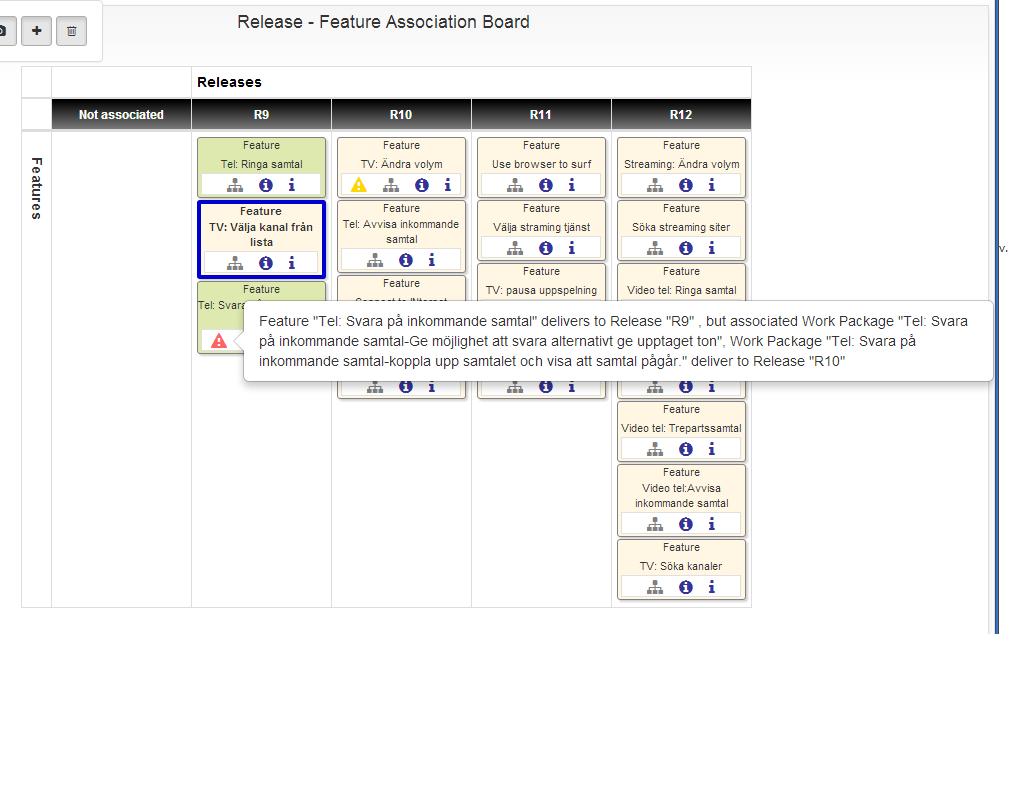Viewport: 1026px width, 800px height.
Task: Click plain i icon on Streaming: Ändra volym
Action: click(712, 185)
